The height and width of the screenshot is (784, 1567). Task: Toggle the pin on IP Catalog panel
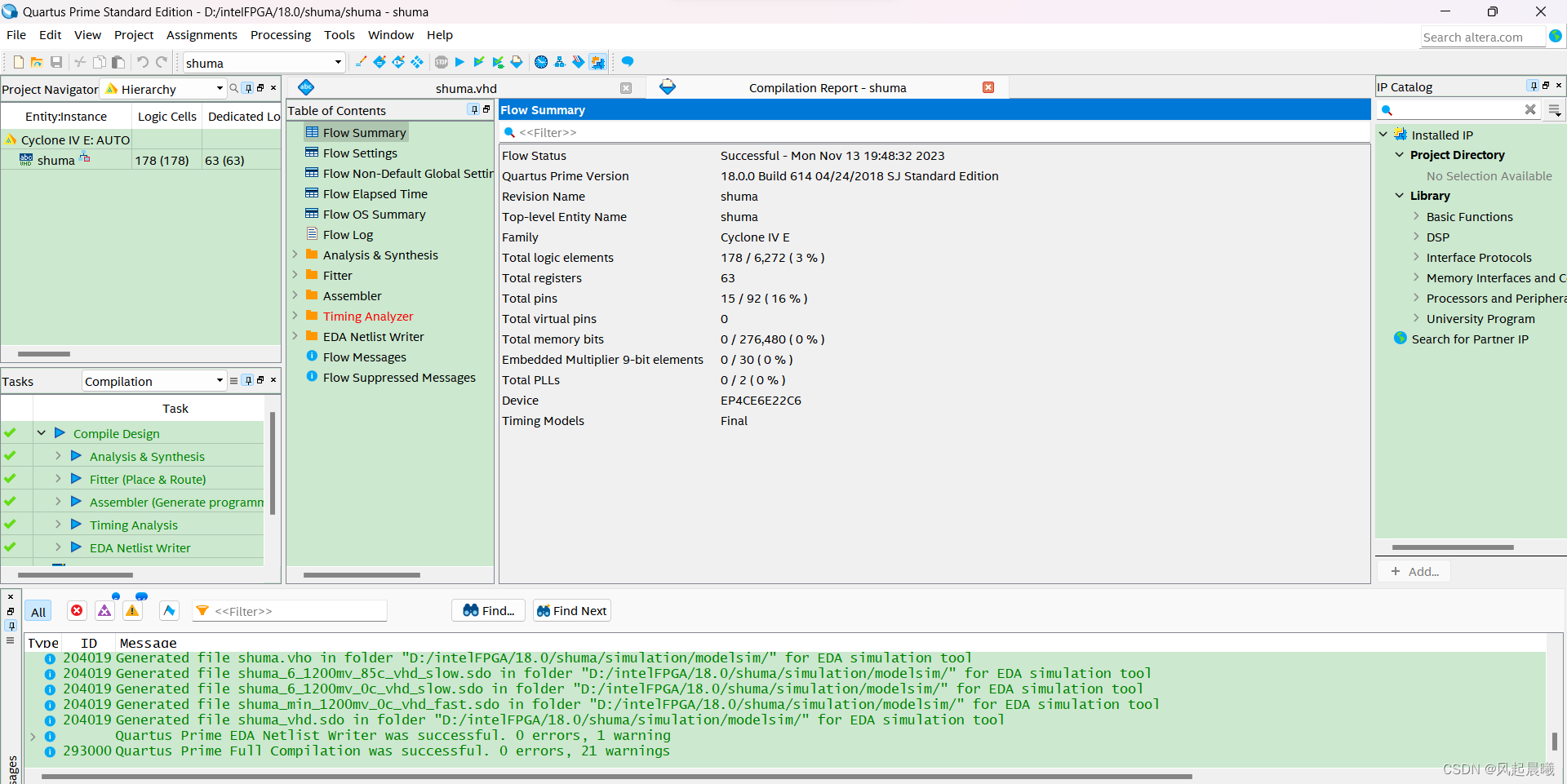[1534, 86]
